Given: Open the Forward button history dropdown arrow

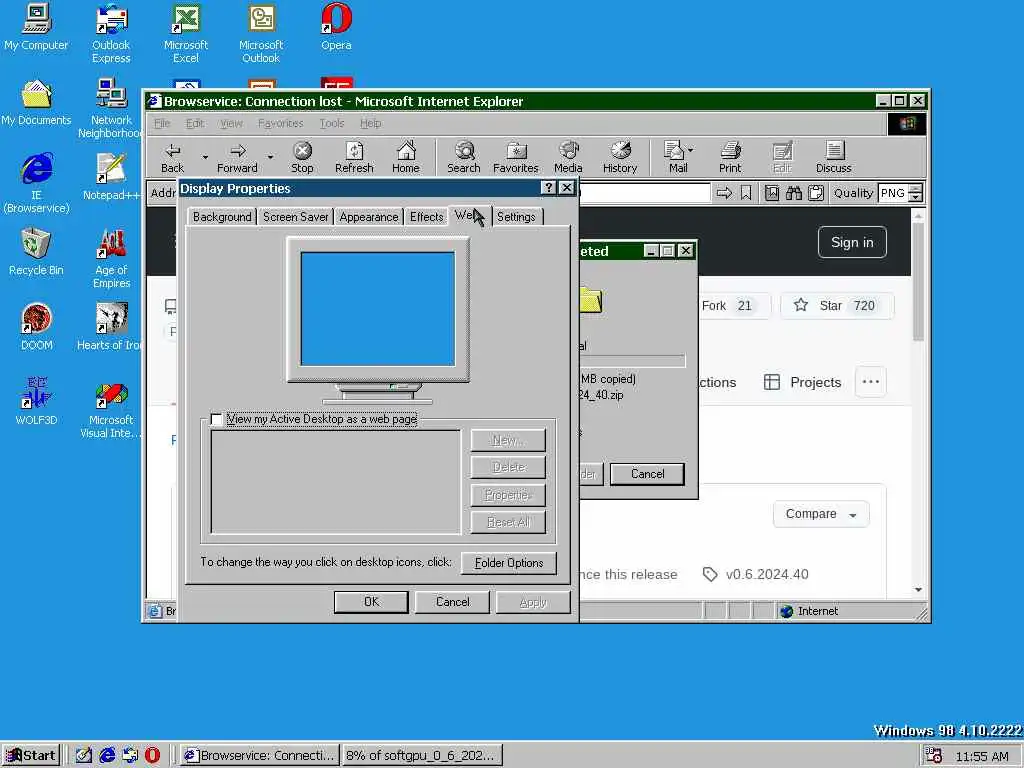Looking at the screenshot, I should point(270,157).
